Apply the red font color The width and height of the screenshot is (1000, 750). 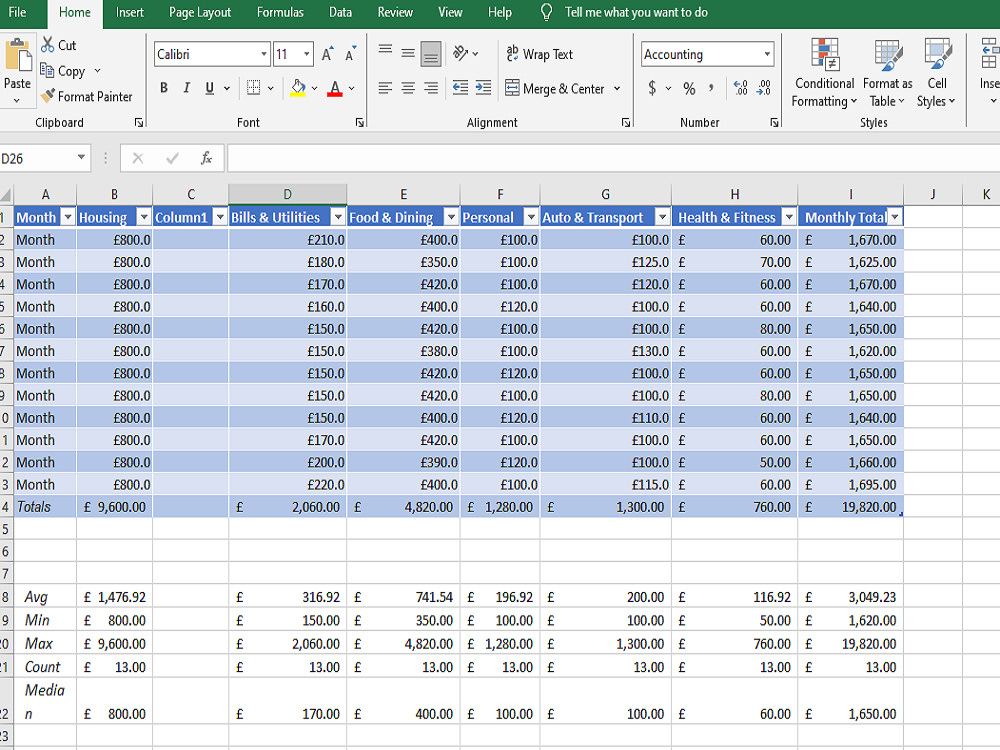[x=335, y=88]
